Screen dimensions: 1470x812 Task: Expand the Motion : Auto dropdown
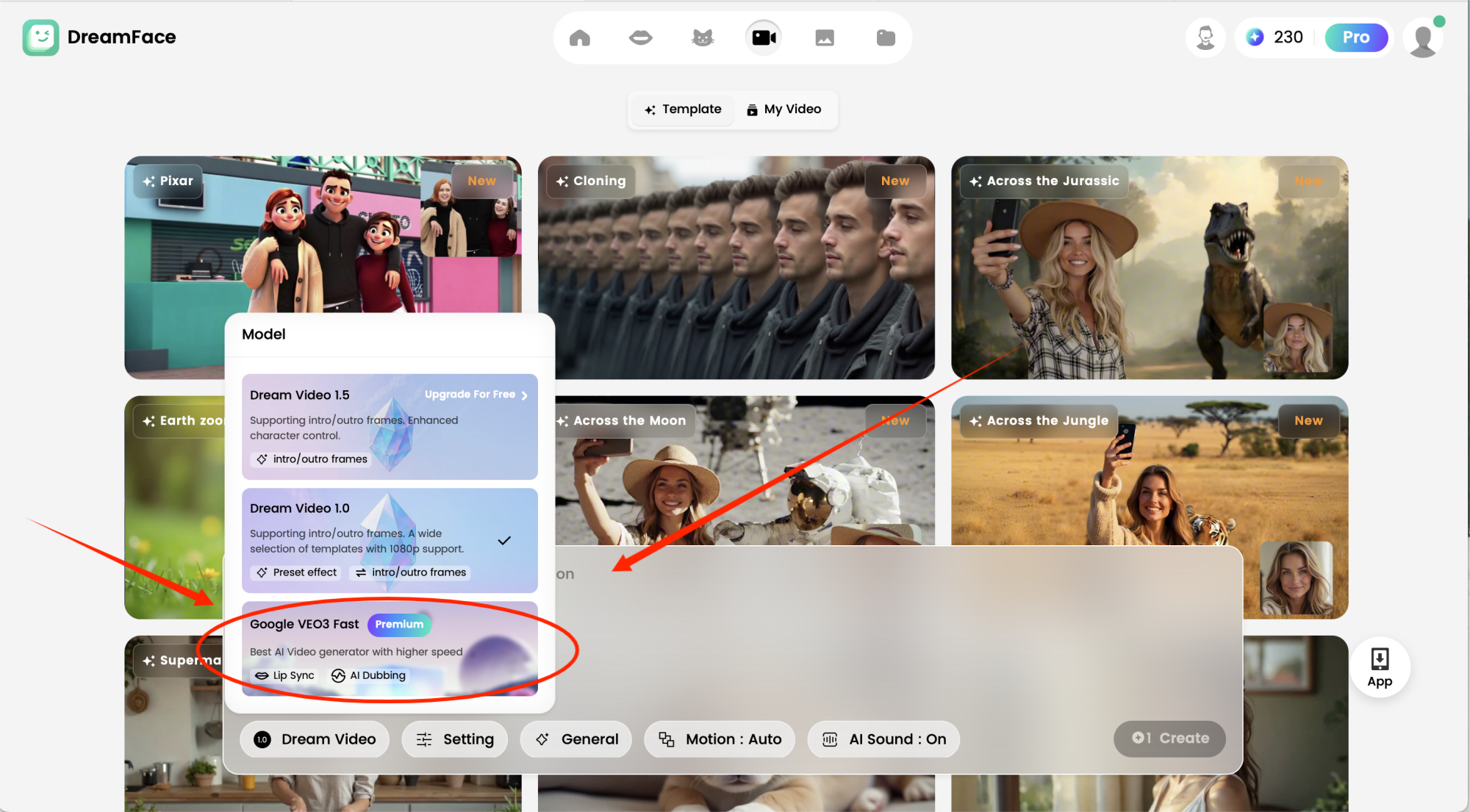coord(720,739)
